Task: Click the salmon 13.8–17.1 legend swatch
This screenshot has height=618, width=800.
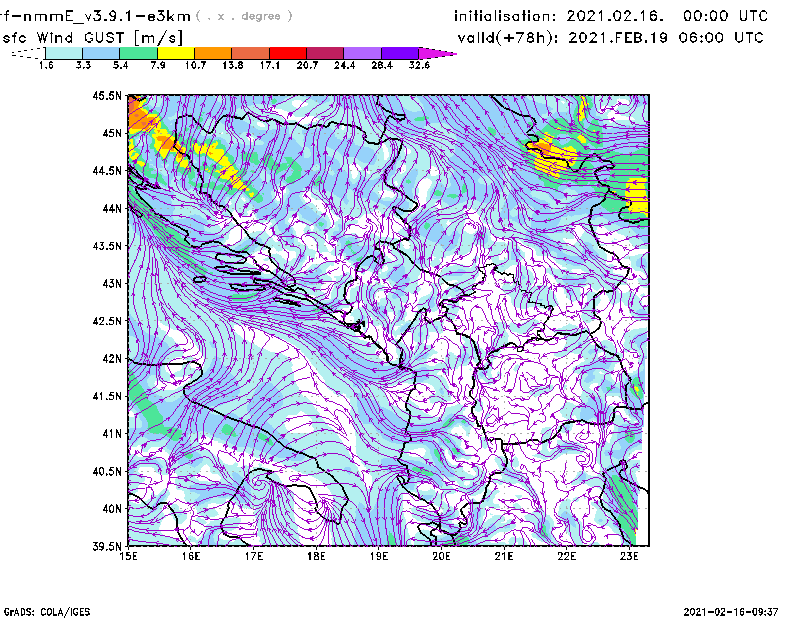Action: pyautogui.click(x=251, y=53)
